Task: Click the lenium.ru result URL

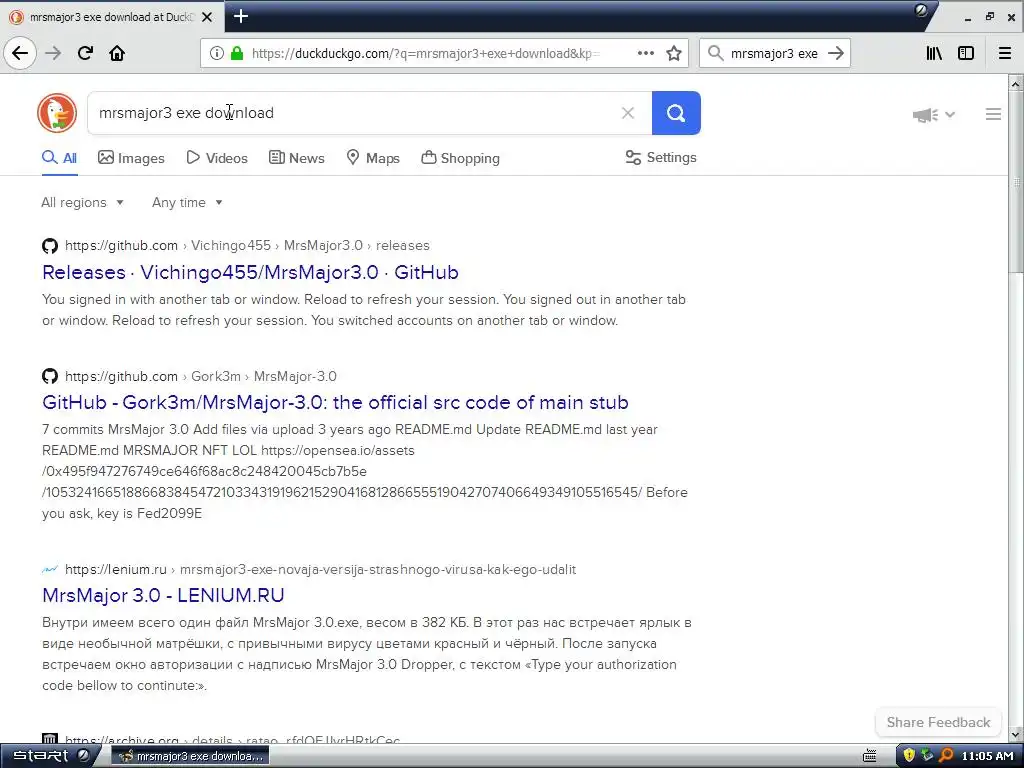Action: click(x=321, y=569)
